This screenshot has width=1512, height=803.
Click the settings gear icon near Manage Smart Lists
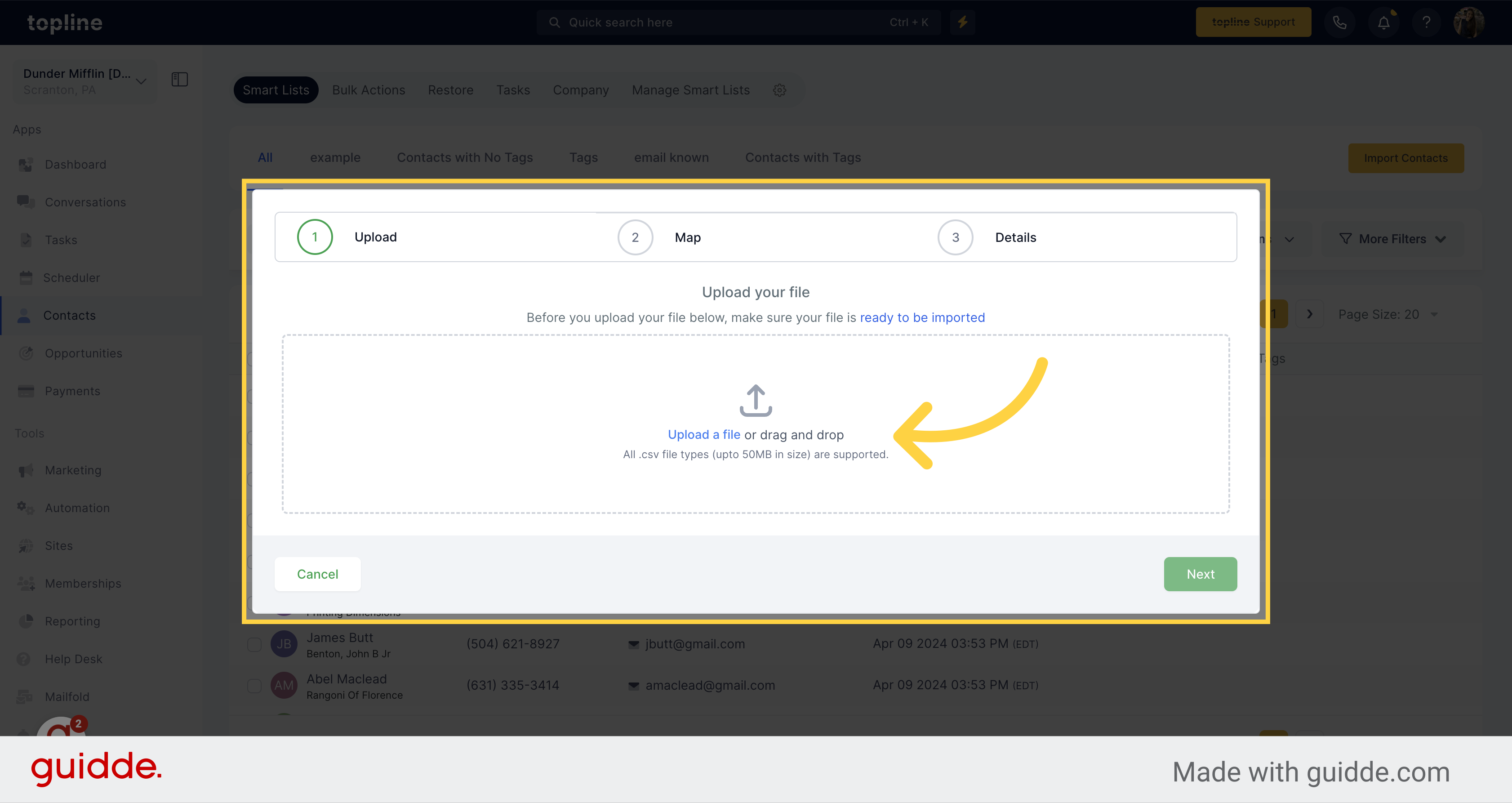pyautogui.click(x=779, y=90)
